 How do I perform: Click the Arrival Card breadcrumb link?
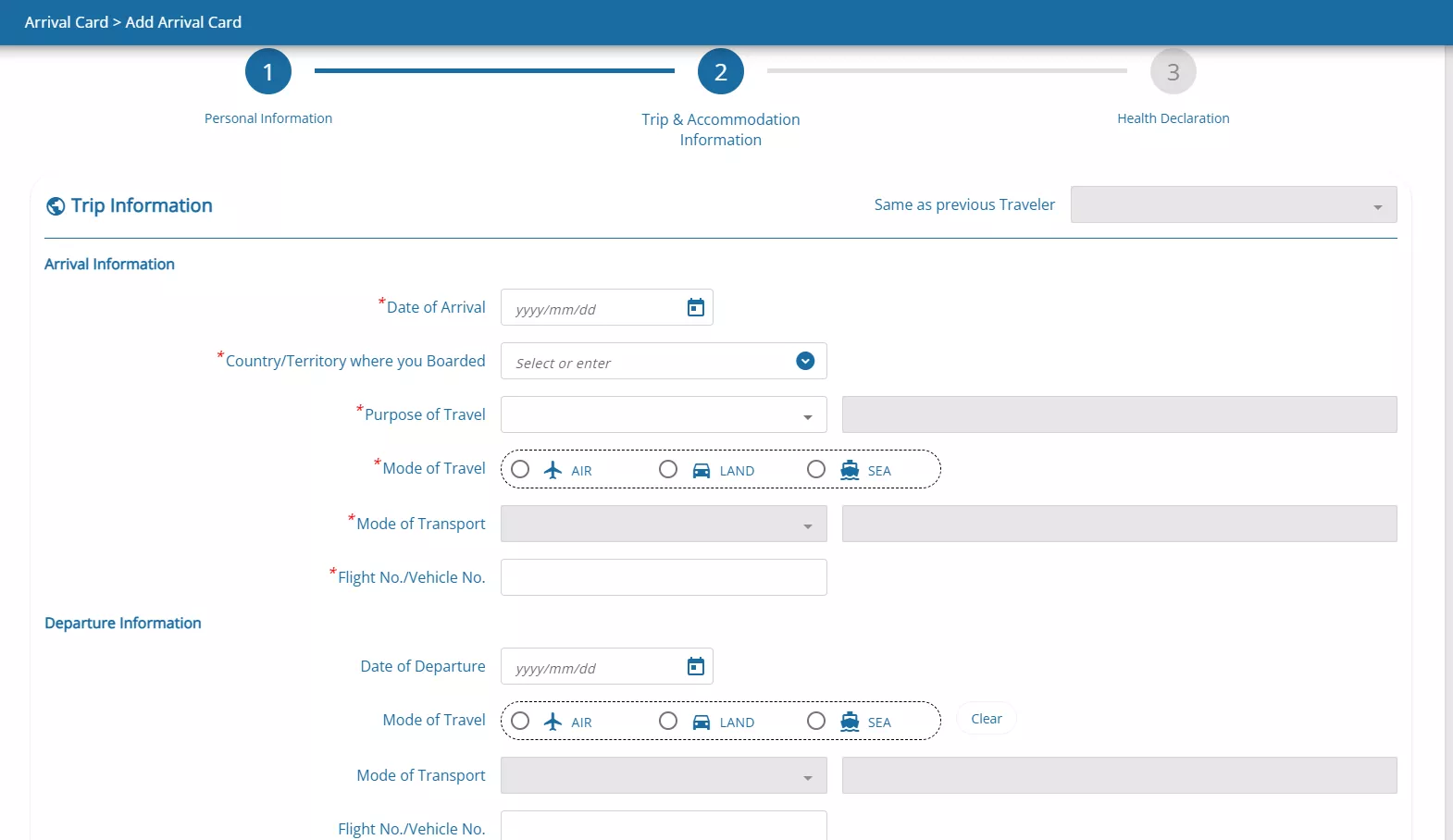66,22
